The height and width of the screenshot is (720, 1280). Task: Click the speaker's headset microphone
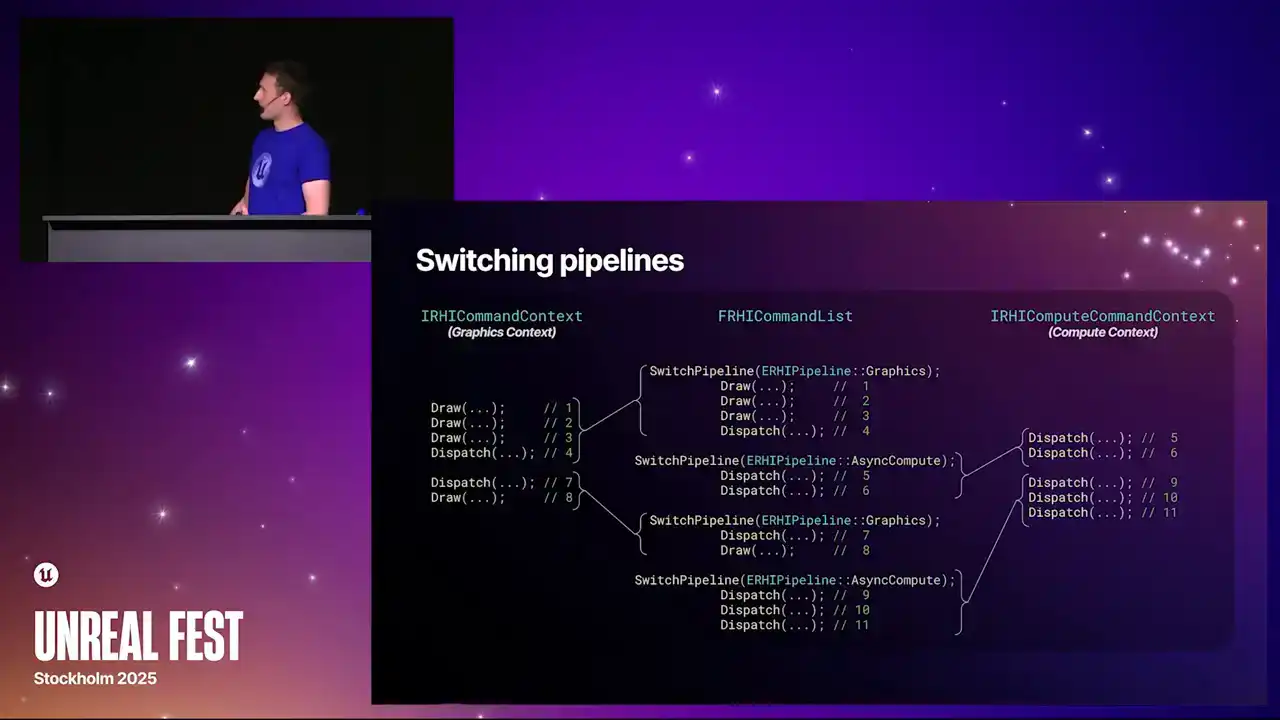click(270, 100)
